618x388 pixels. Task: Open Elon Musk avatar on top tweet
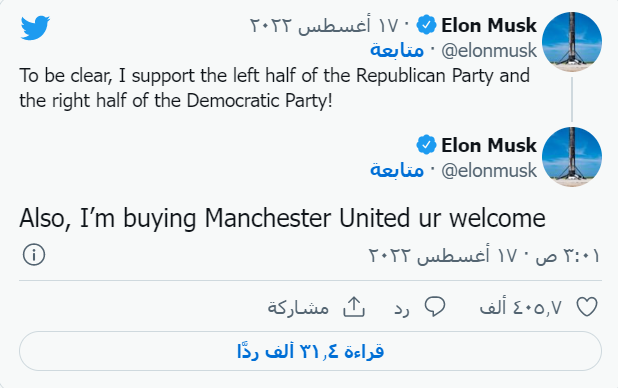coord(571,42)
